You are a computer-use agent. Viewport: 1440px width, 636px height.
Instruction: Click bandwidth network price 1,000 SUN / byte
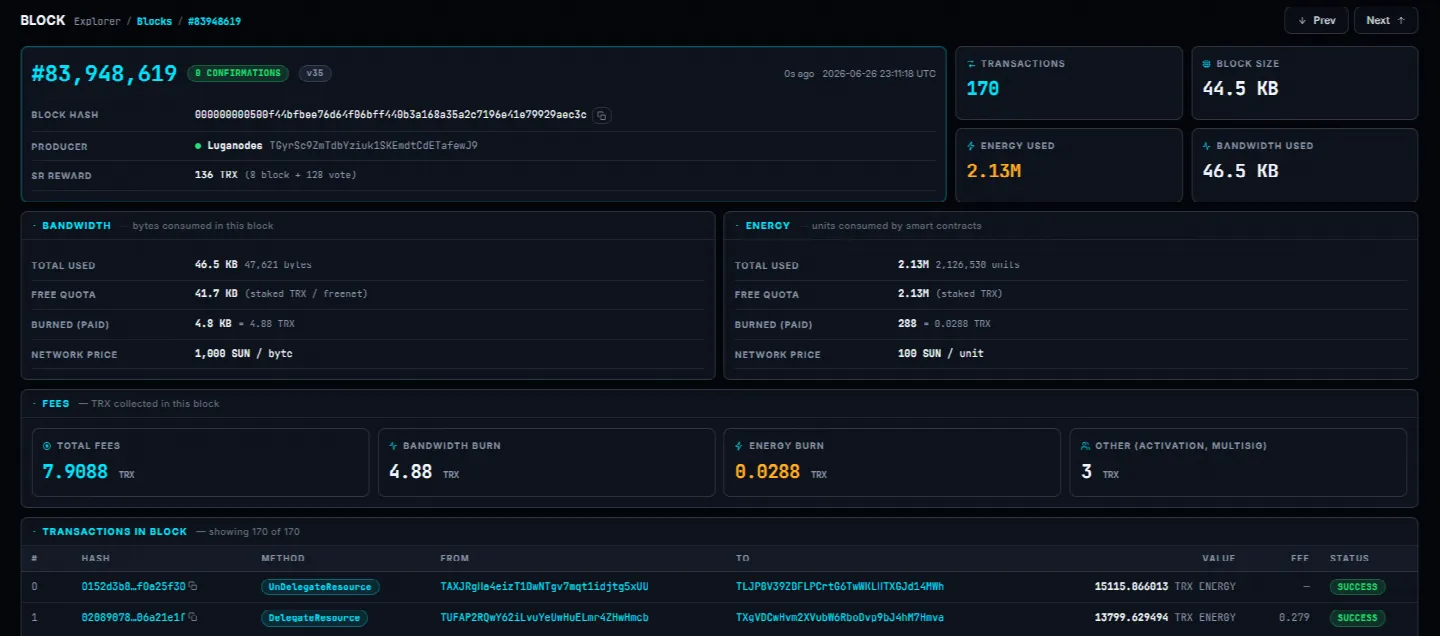point(244,354)
